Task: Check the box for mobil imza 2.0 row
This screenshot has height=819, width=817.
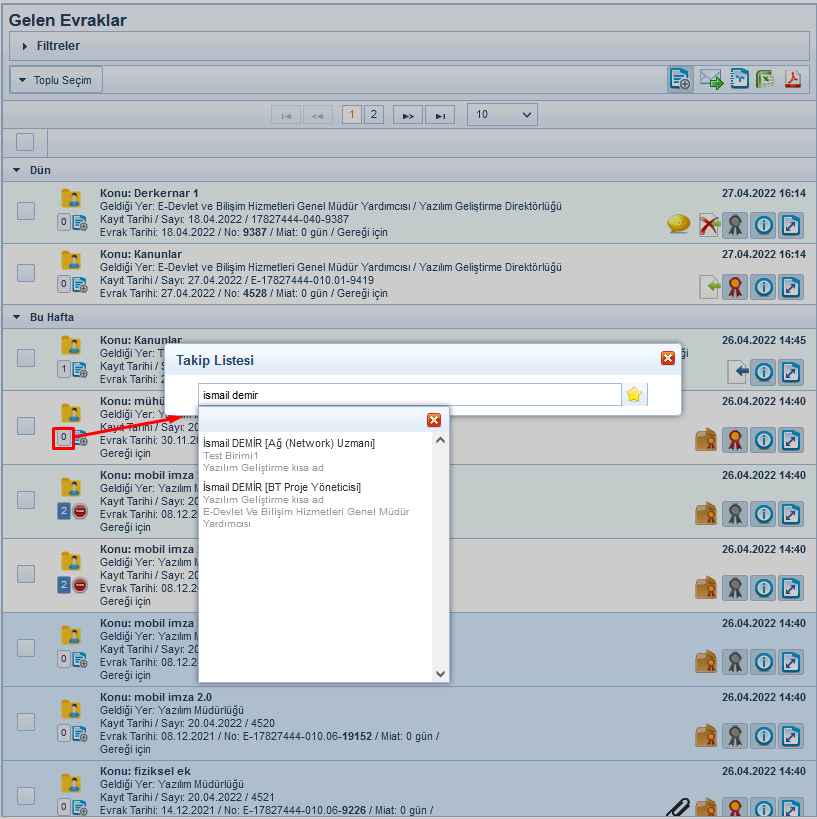Action: click(26, 721)
